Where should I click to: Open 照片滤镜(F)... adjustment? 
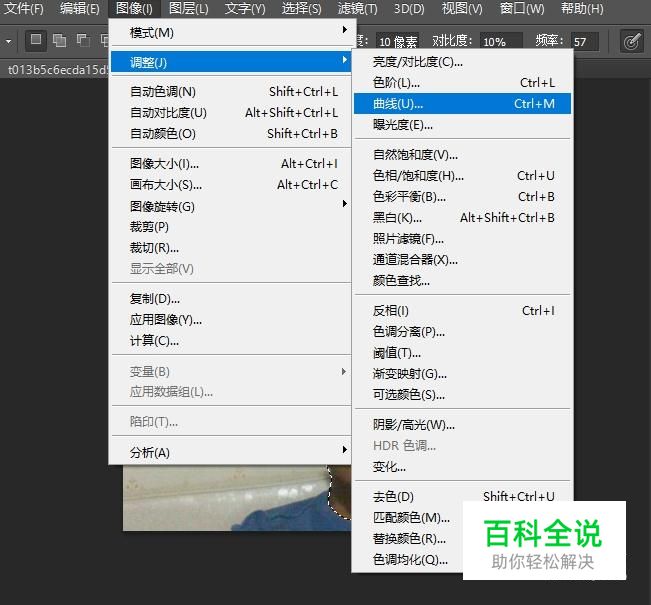click(x=462, y=239)
